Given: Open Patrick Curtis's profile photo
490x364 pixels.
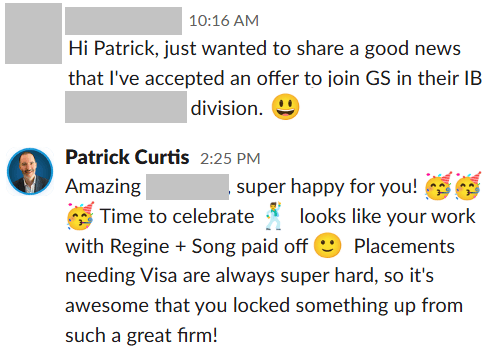Looking at the screenshot, I should coord(30,171).
